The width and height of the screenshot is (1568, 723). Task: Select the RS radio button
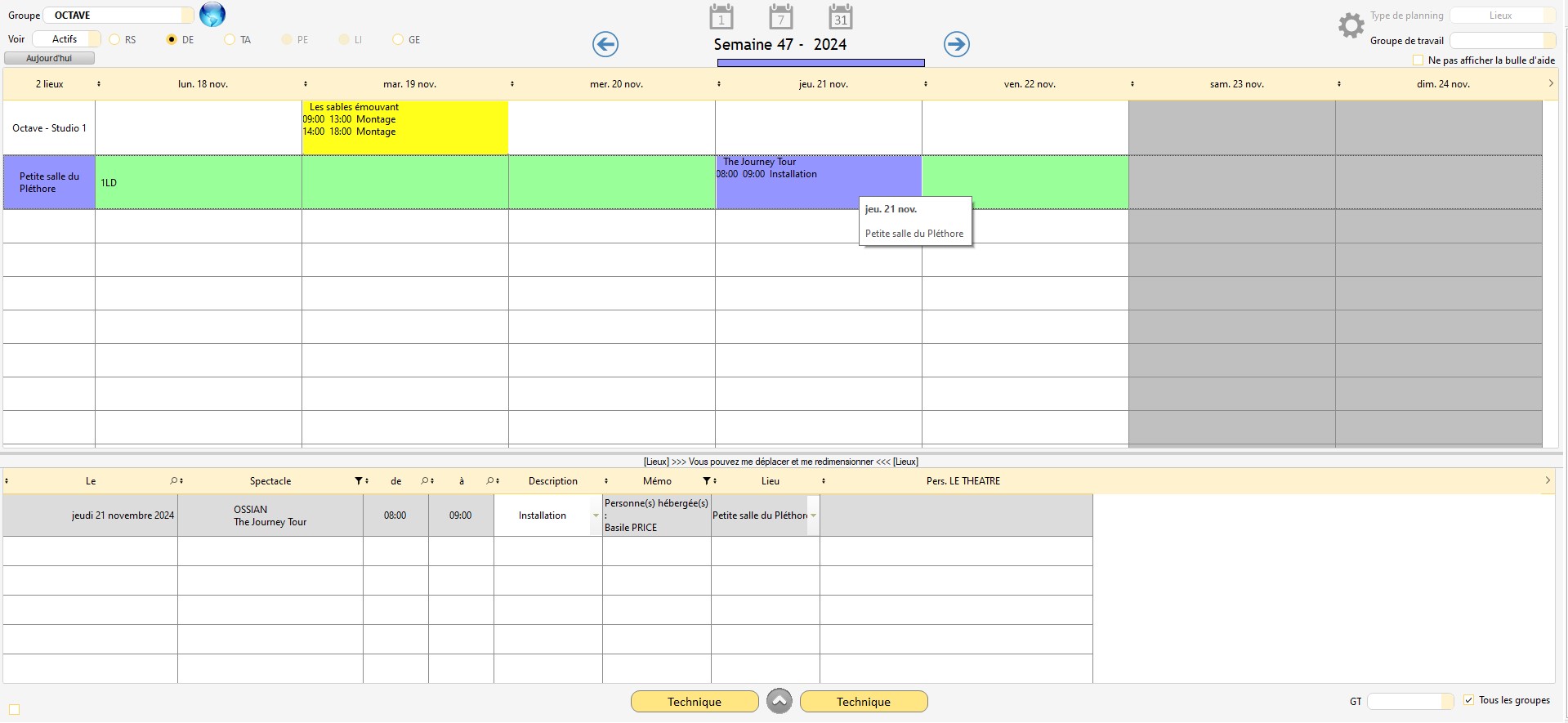(x=115, y=39)
